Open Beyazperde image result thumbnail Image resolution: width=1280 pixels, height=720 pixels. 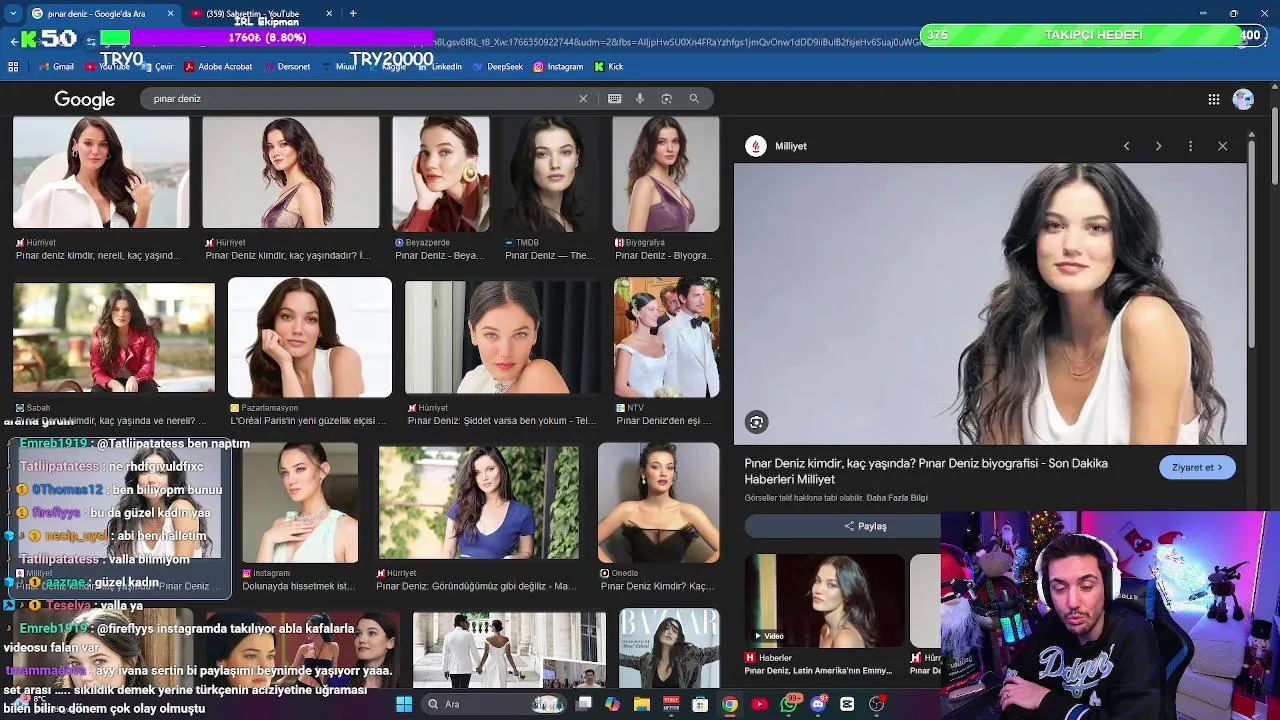click(x=441, y=174)
